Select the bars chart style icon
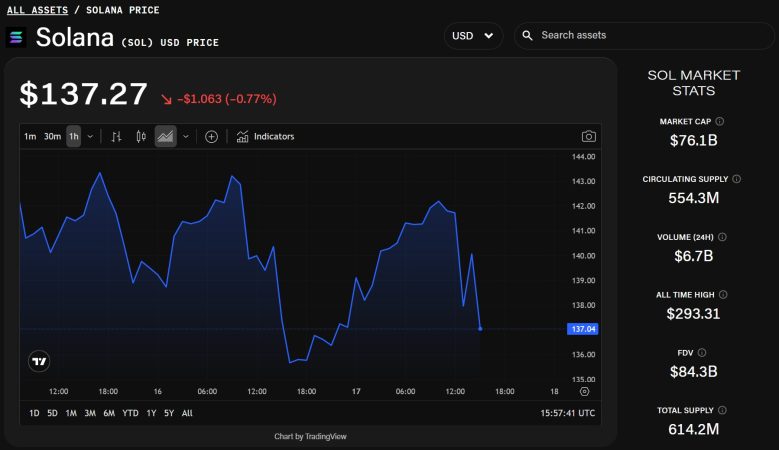This screenshot has width=779, height=450. pos(116,136)
